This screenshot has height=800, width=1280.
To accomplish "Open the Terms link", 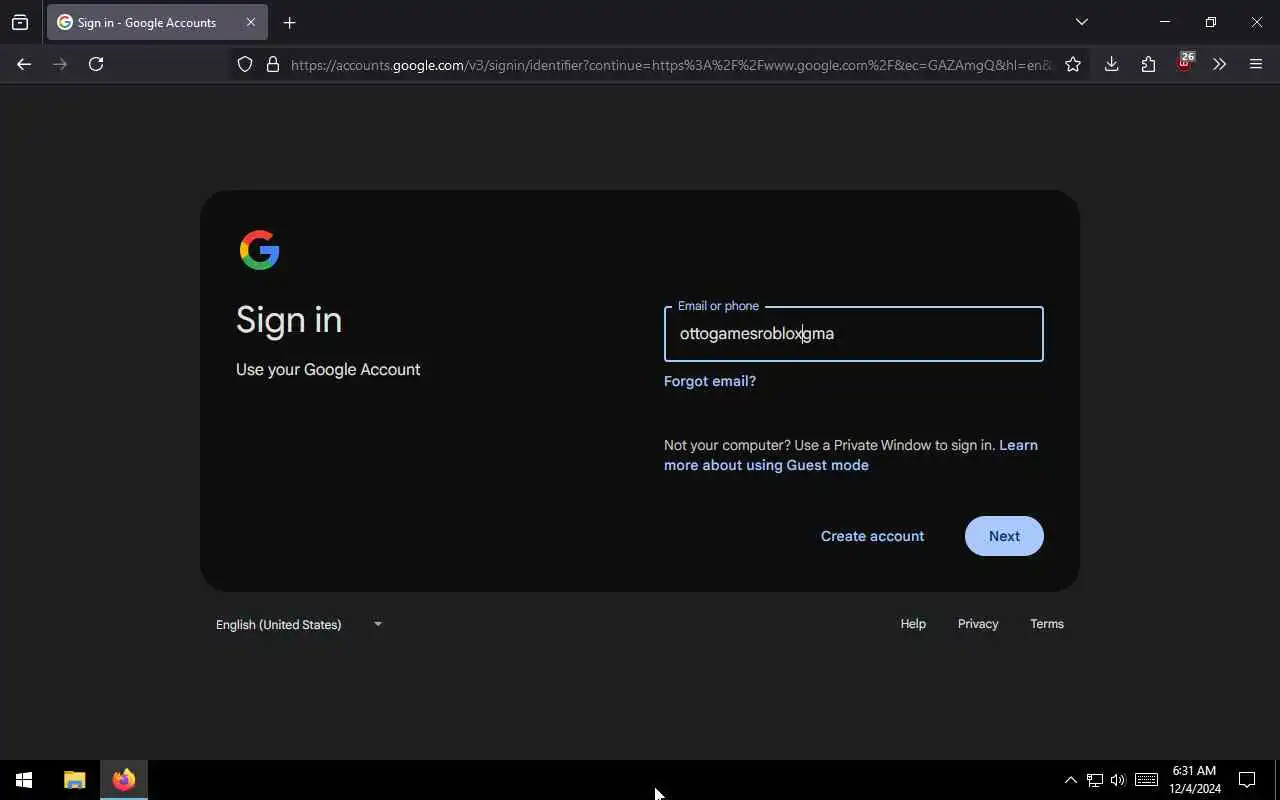I will coord(1047,624).
